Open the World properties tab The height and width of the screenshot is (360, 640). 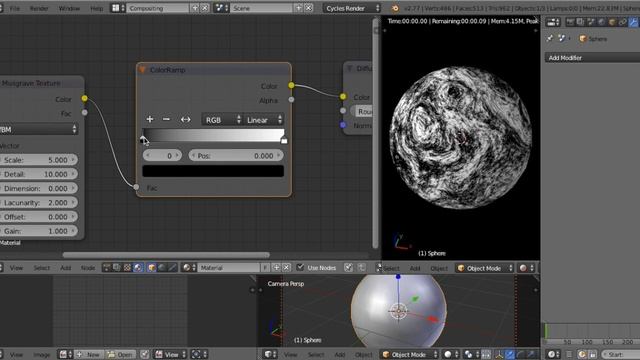click(x=601, y=22)
